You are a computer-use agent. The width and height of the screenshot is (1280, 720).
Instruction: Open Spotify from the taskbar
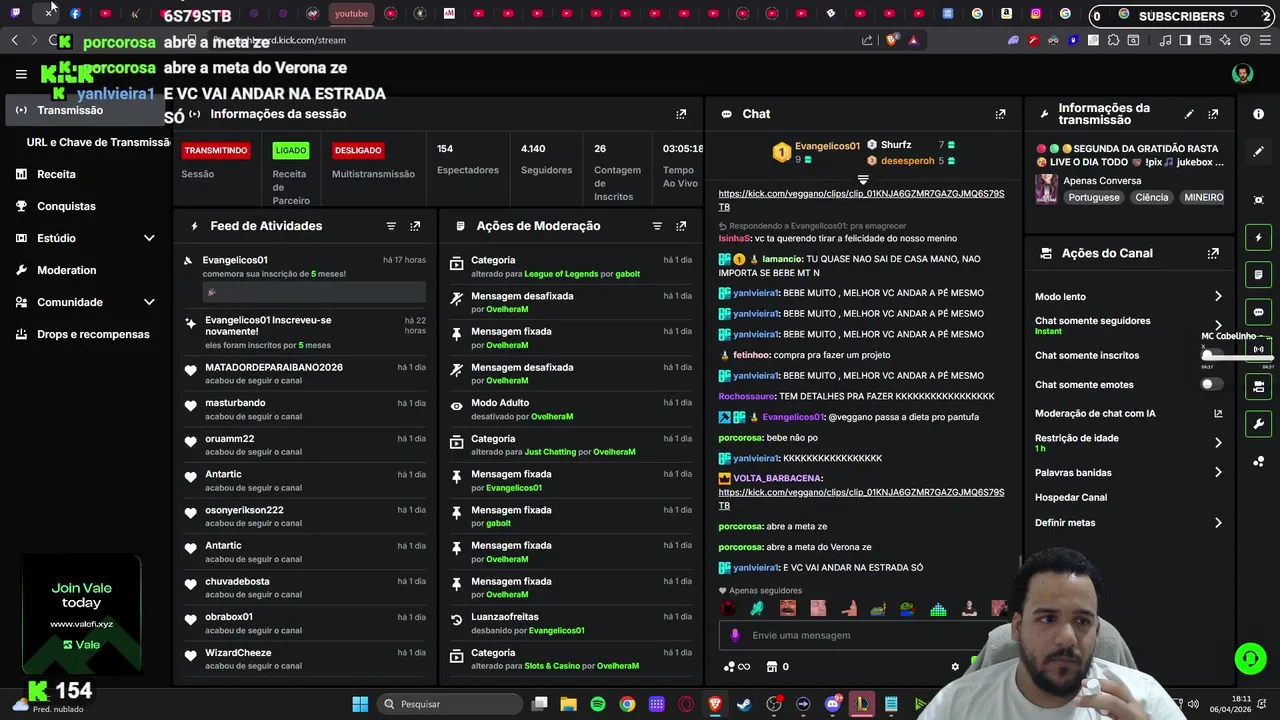[x=598, y=704]
